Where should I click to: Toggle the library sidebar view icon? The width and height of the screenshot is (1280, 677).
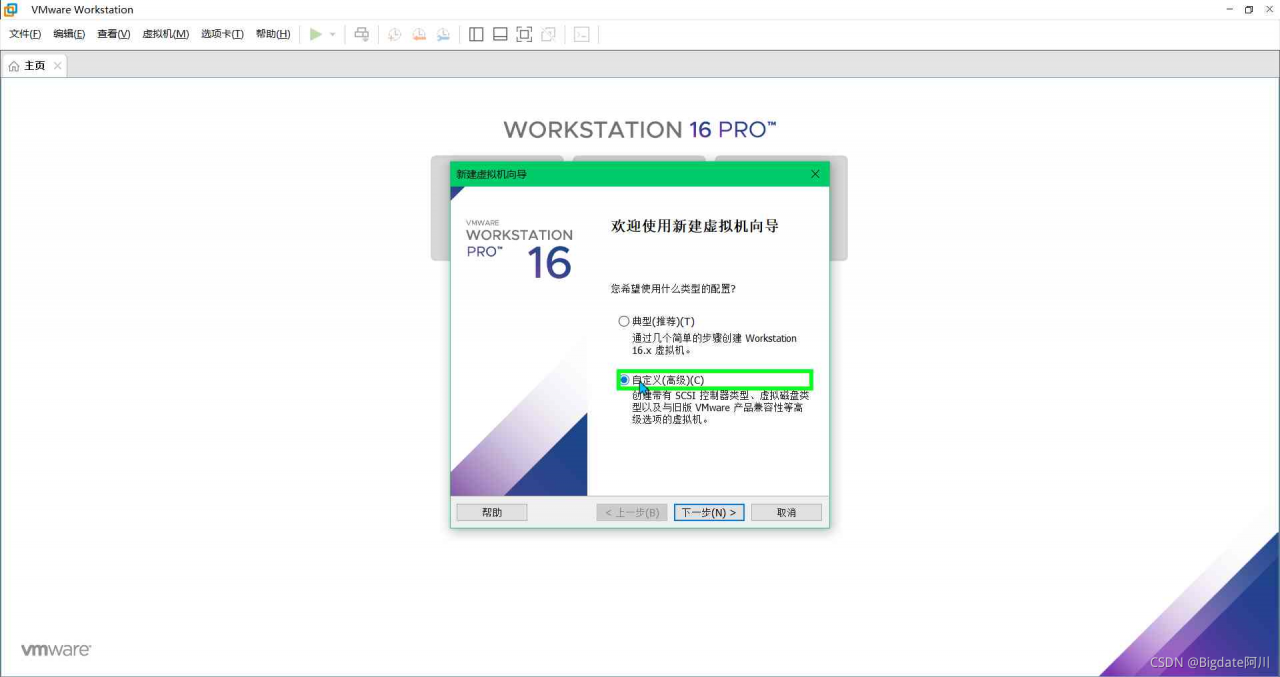coord(476,34)
